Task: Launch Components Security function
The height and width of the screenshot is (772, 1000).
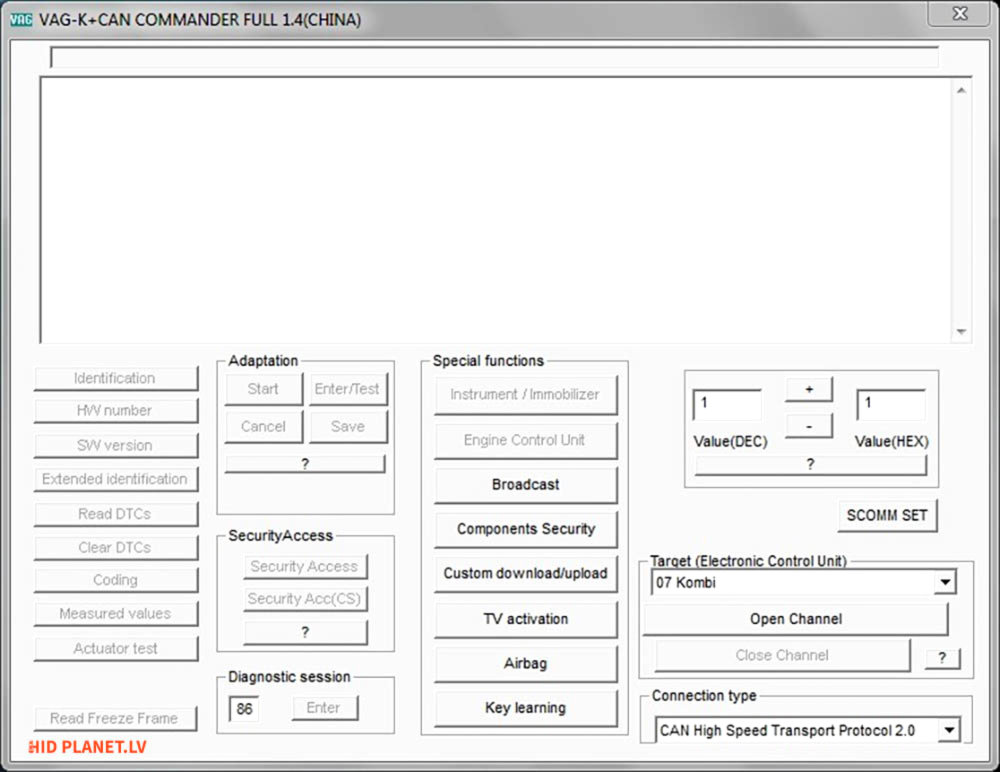Action: [525, 529]
